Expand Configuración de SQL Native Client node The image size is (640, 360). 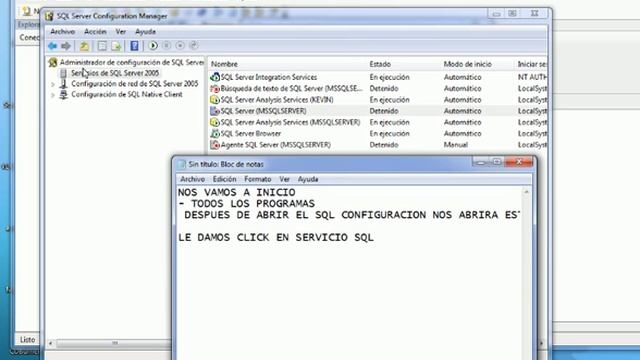(53, 95)
